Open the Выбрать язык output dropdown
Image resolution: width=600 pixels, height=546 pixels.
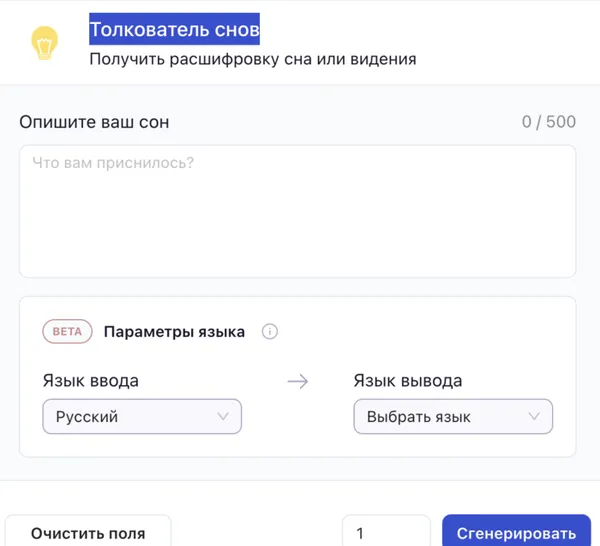(x=453, y=416)
